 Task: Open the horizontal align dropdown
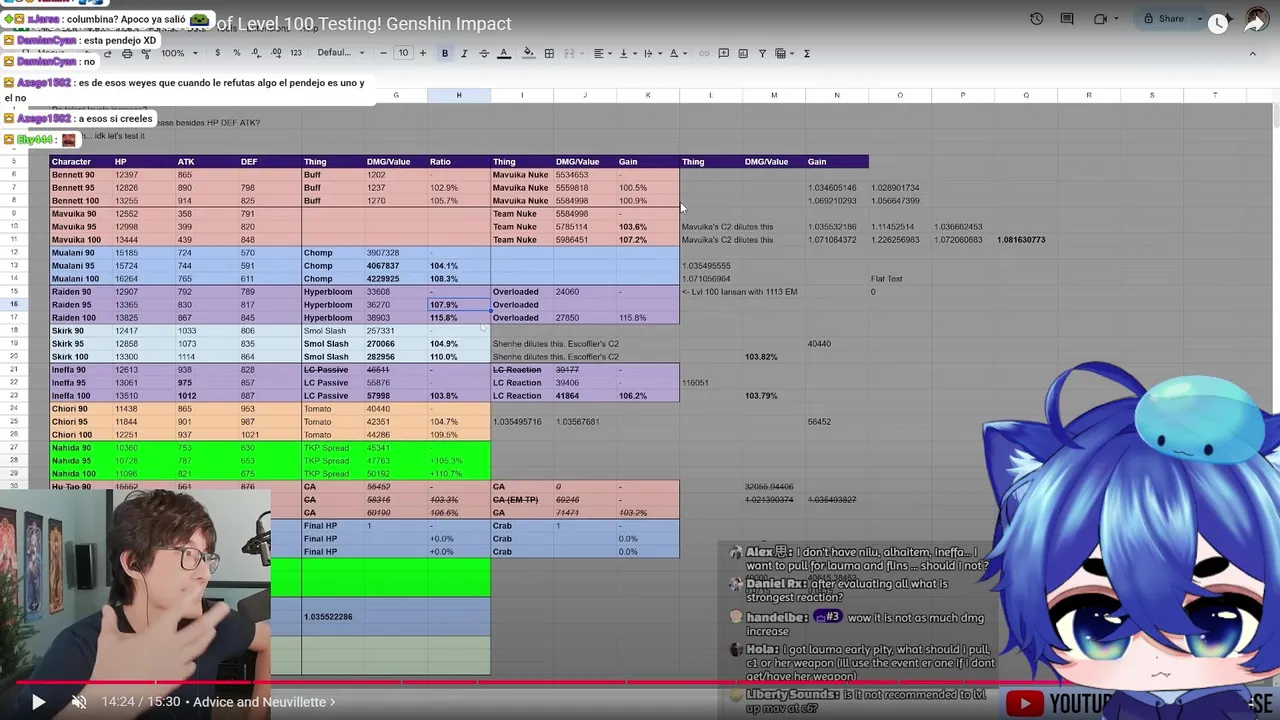coord(601,53)
